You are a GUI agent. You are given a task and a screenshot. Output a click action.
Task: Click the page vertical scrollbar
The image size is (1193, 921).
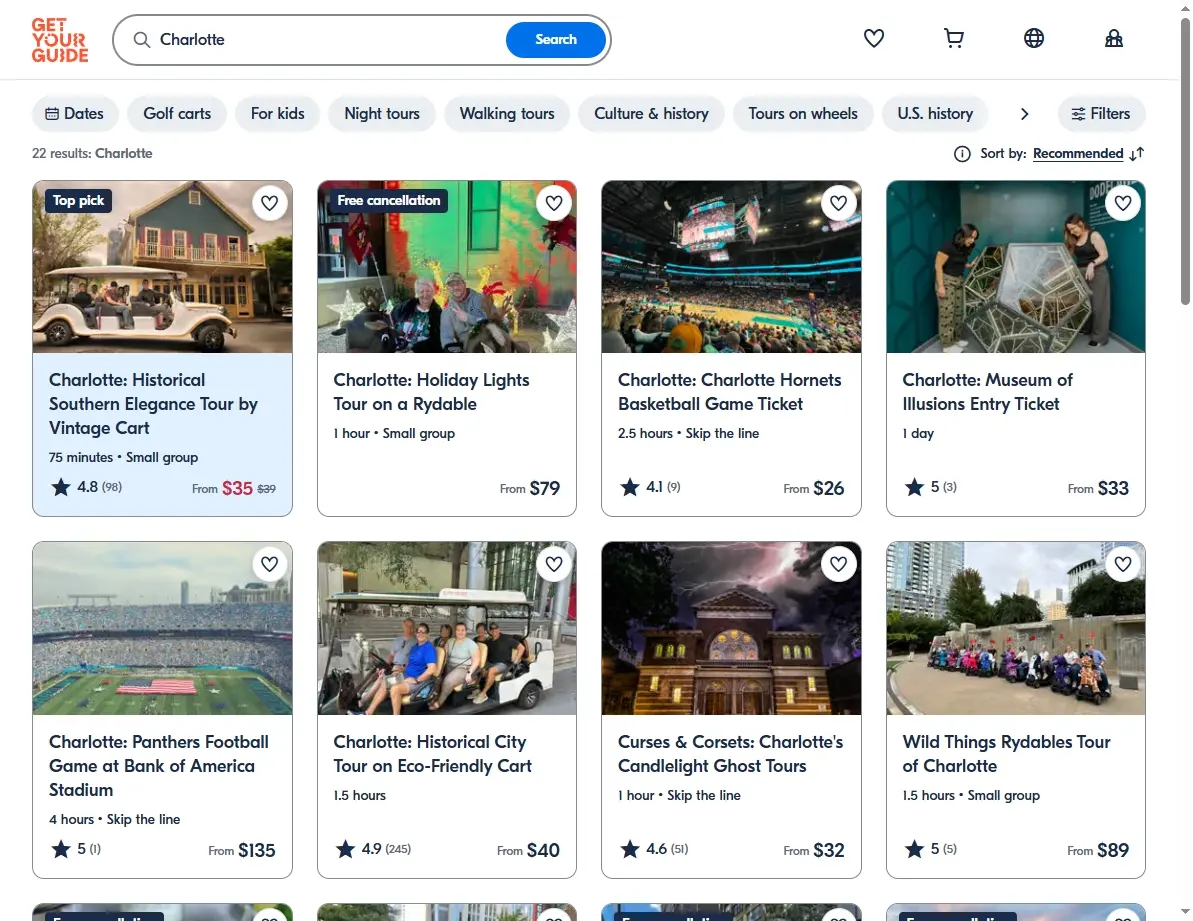tap(1185, 160)
